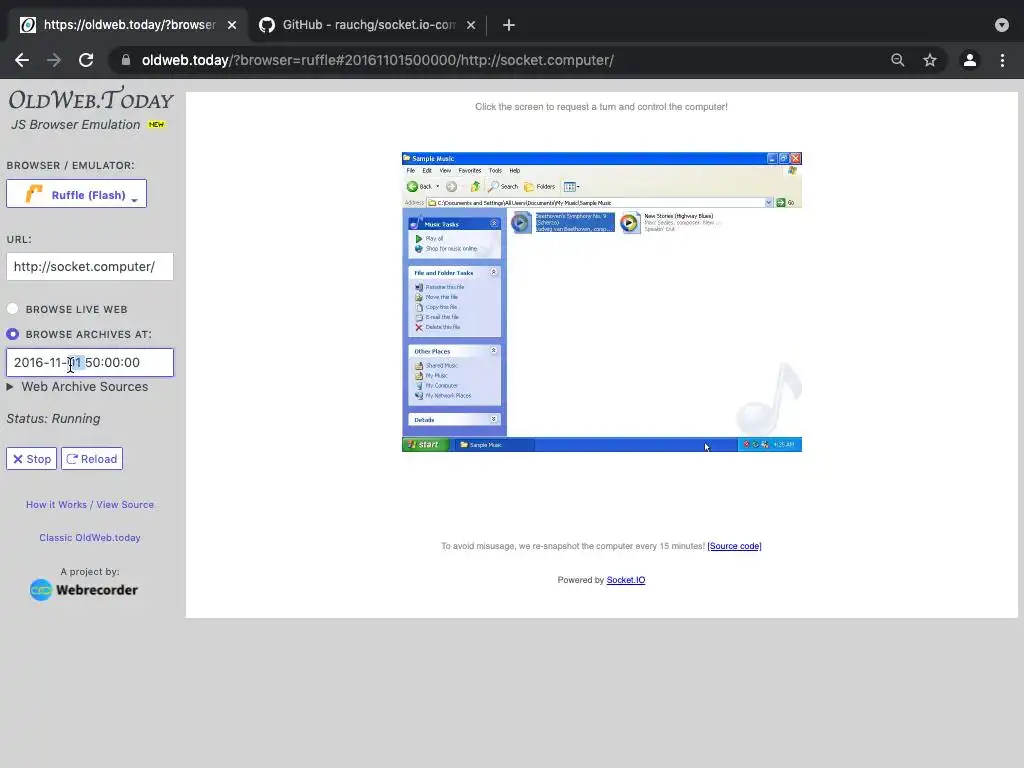Open the Tools menu in Sample Music
Screen dimensions: 1024x768
click(x=496, y=170)
